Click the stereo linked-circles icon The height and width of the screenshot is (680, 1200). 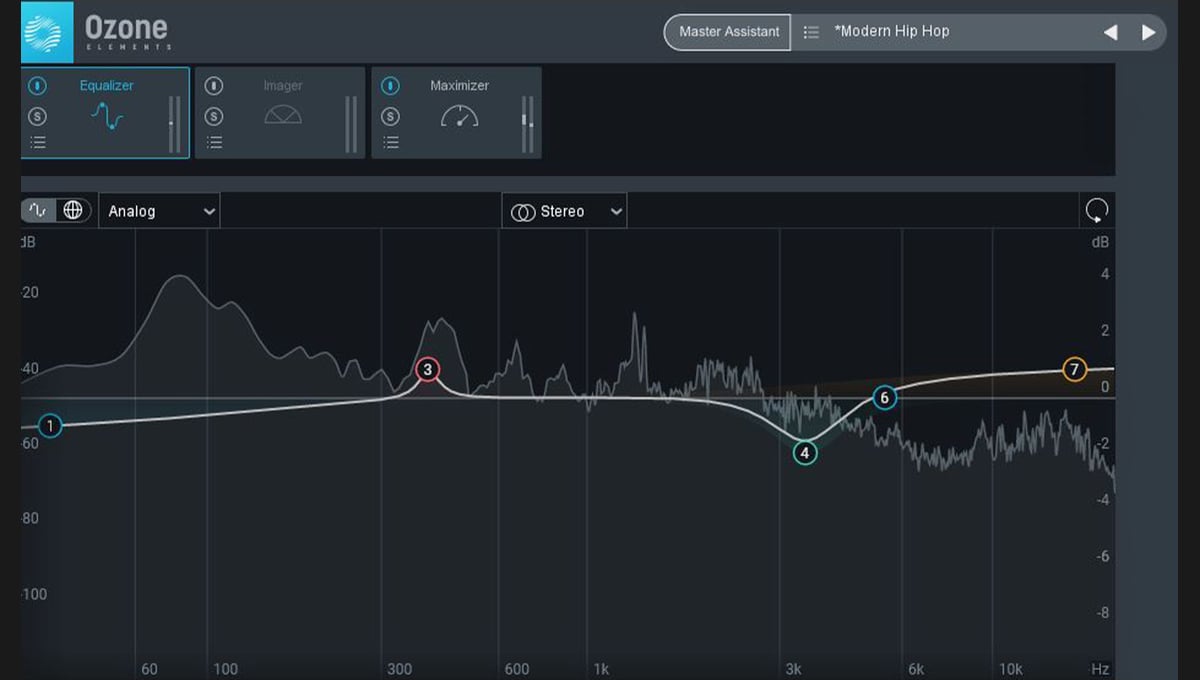(x=522, y=212)
